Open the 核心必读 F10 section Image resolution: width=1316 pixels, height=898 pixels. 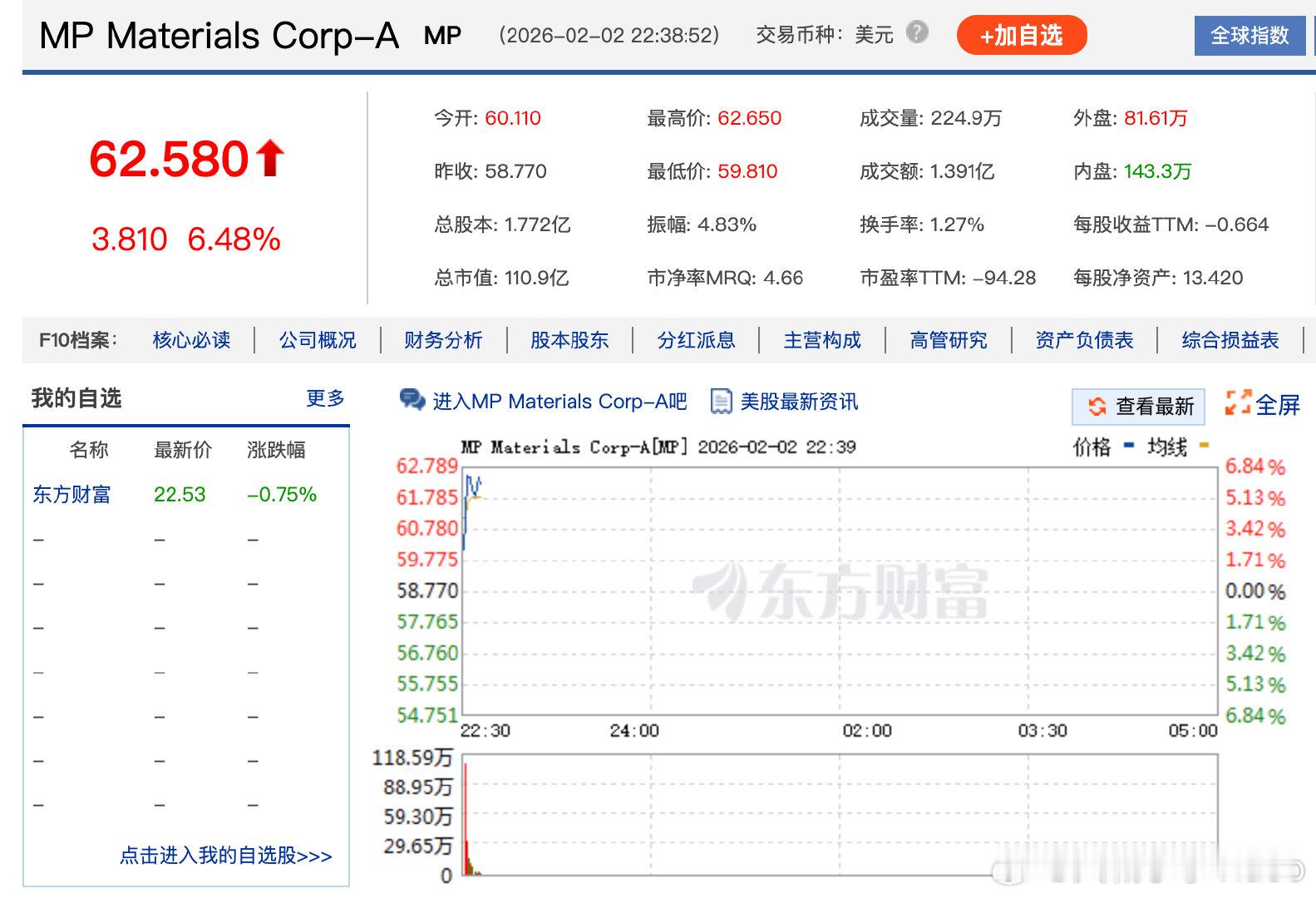coord(191,340)
